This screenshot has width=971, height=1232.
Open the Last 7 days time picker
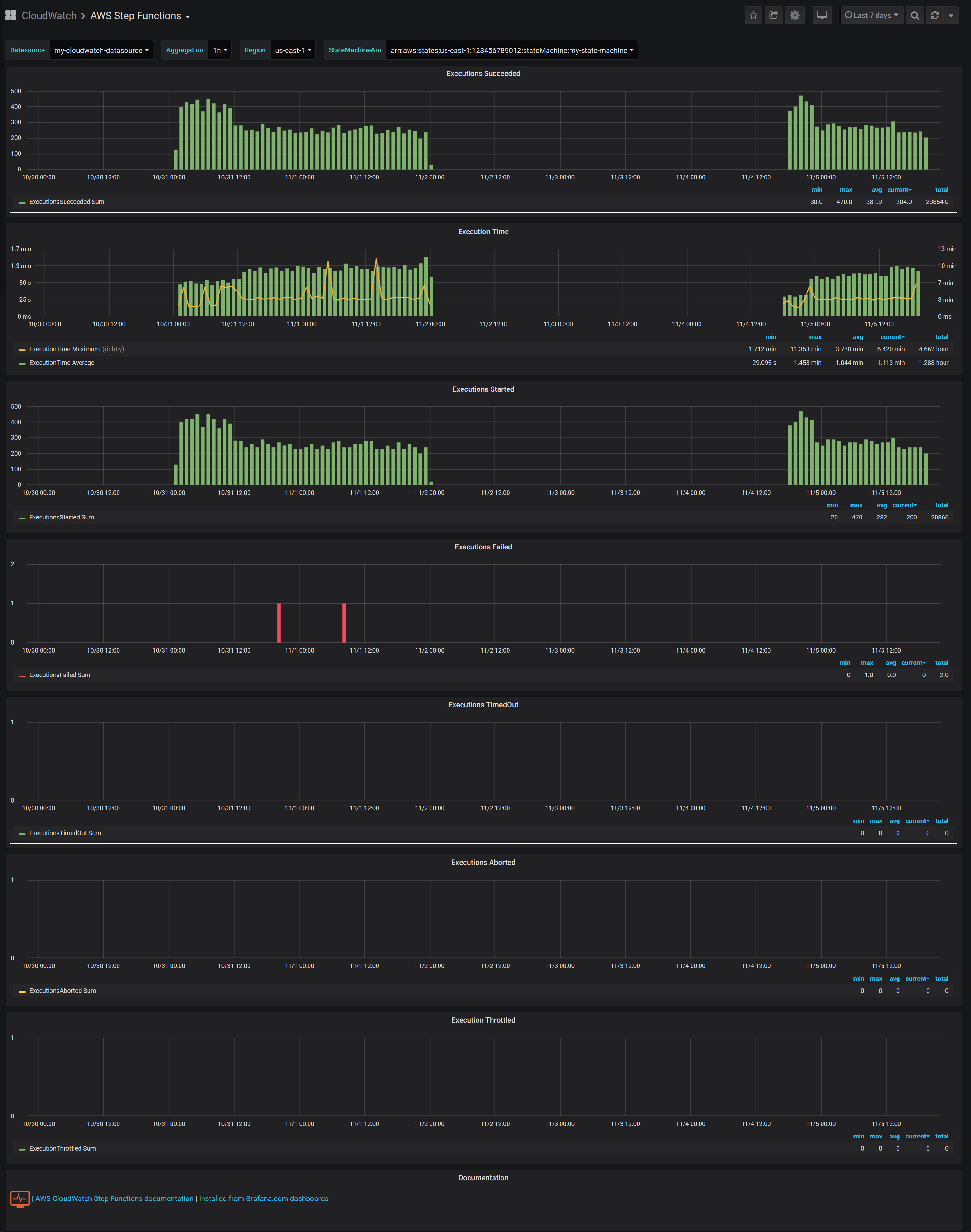872,15
